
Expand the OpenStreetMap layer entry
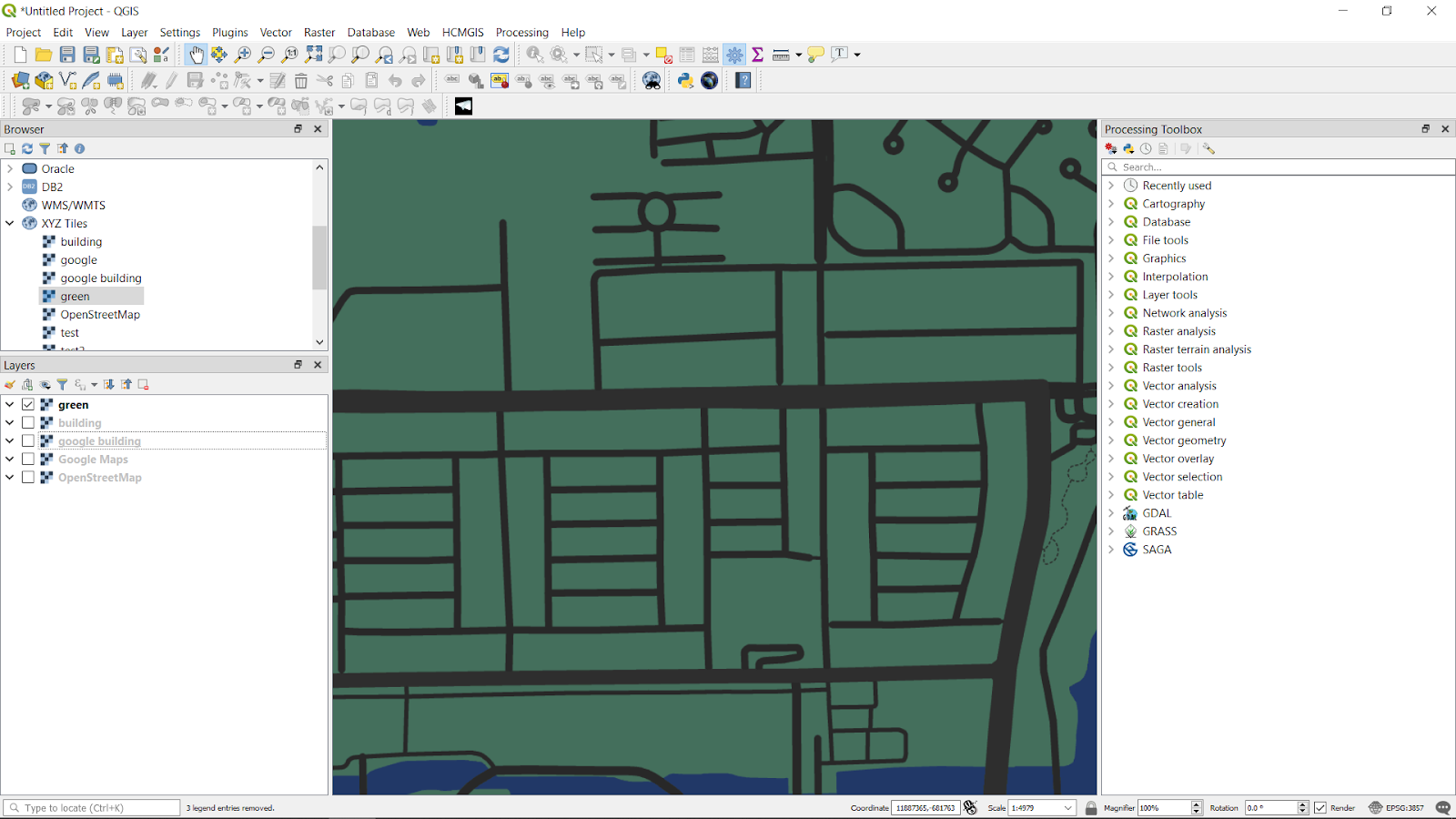coord(9,477)
